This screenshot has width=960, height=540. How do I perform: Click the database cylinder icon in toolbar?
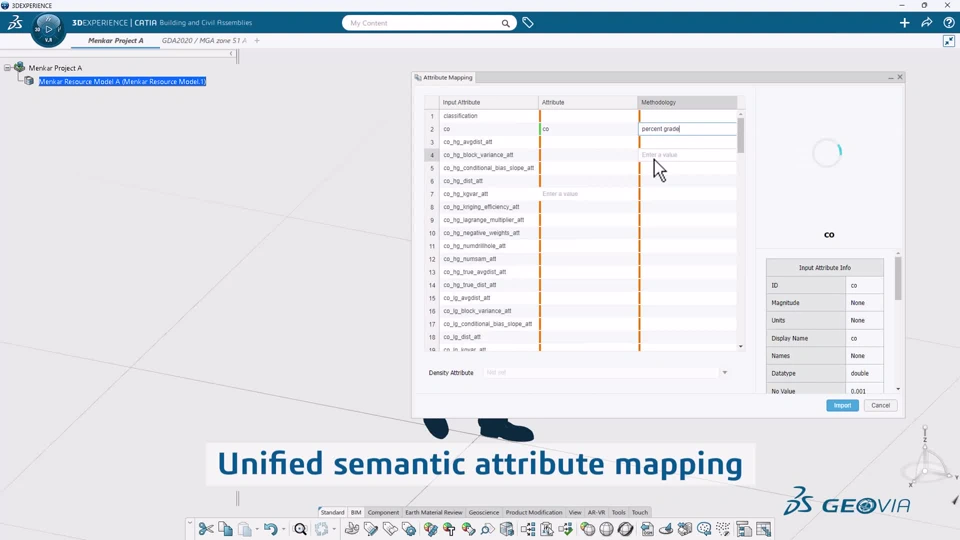coord(507,529)
